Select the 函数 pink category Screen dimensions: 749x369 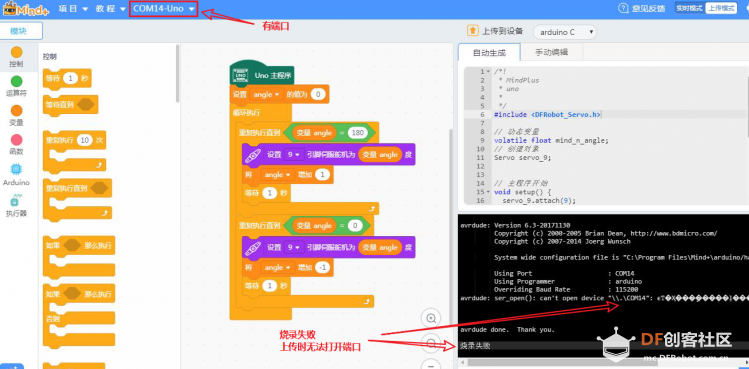click(16, 140)
